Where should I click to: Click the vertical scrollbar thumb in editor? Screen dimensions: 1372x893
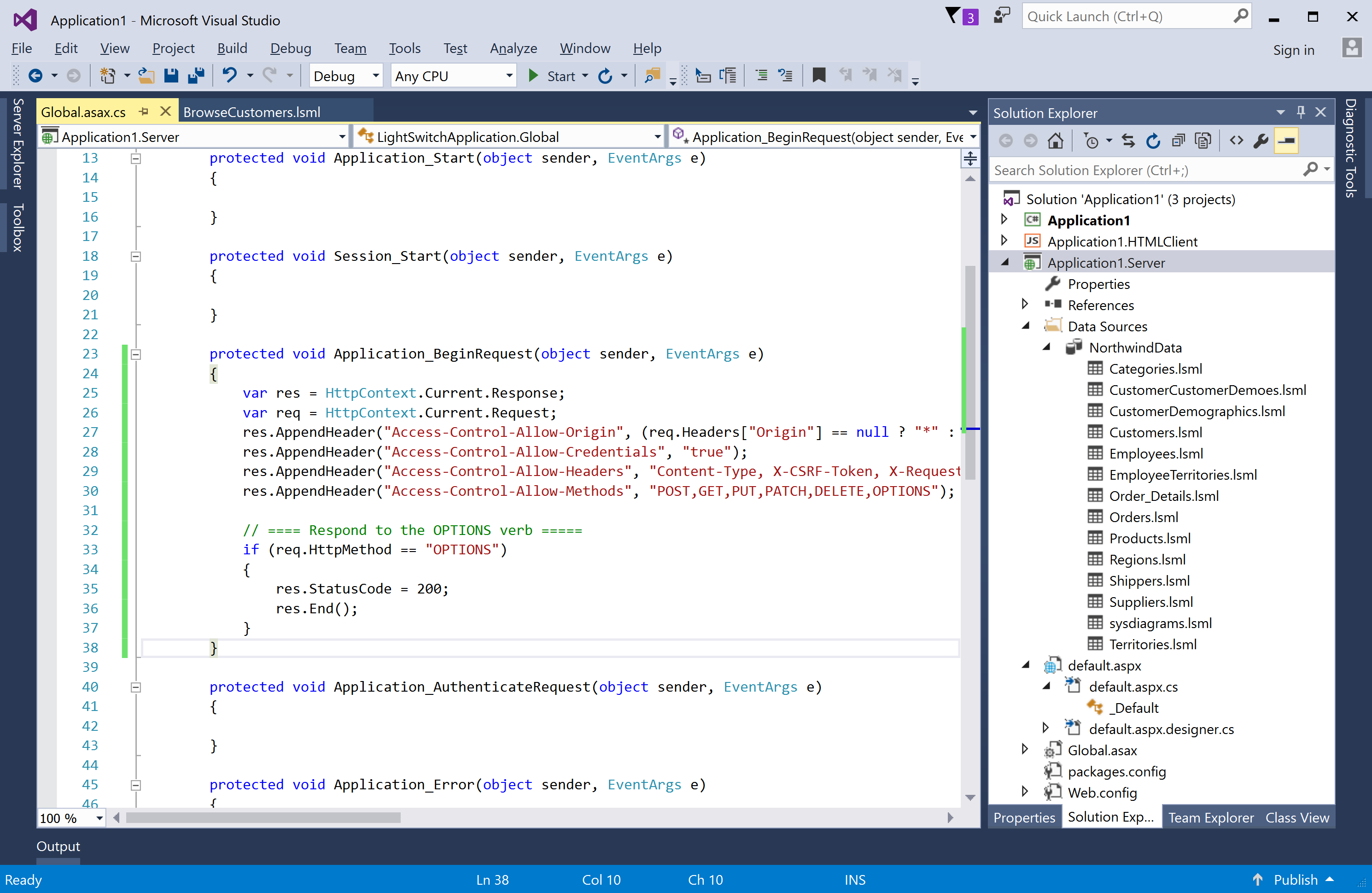coord(970,372)
